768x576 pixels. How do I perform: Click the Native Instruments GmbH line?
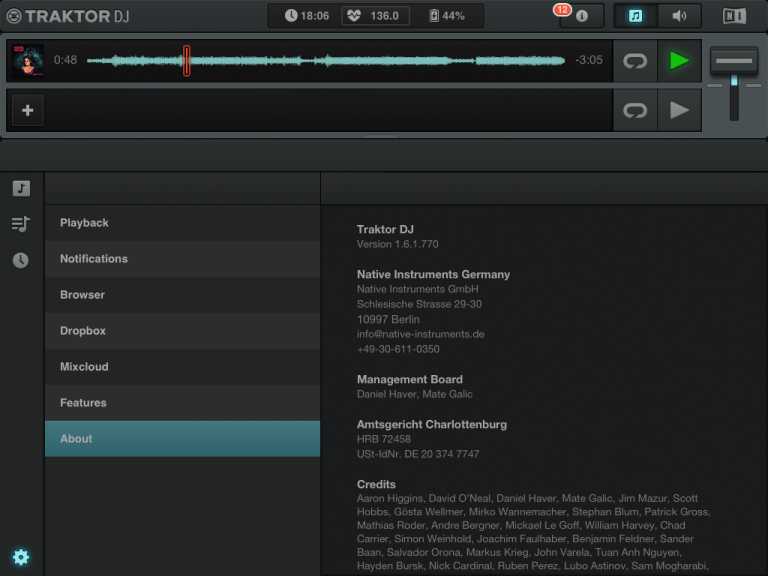pyautogui.click(x=417, y=289)
